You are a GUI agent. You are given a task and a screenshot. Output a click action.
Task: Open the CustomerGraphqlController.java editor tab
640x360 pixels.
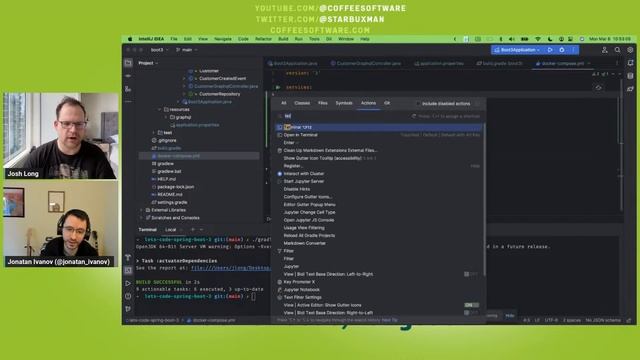366,64
